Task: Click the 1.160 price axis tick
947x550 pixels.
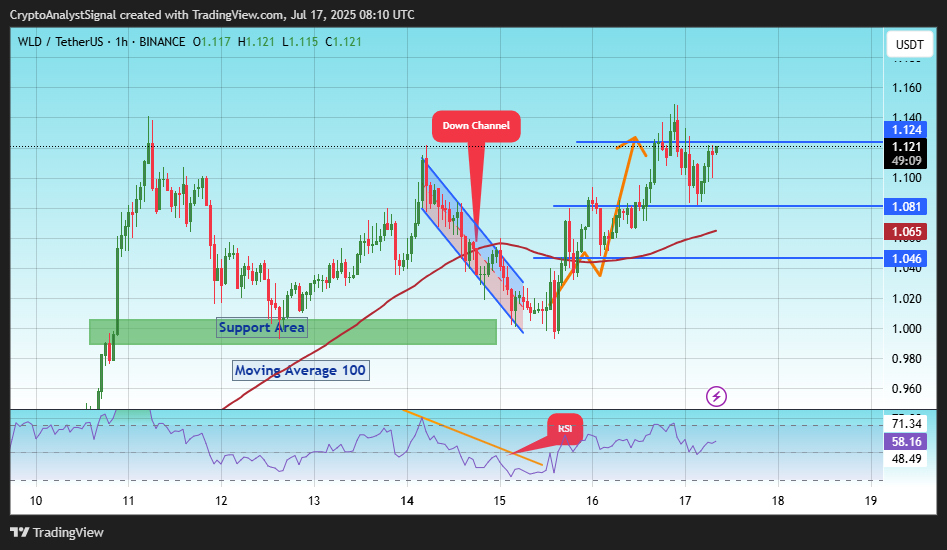Action: [x=907, y=88]
